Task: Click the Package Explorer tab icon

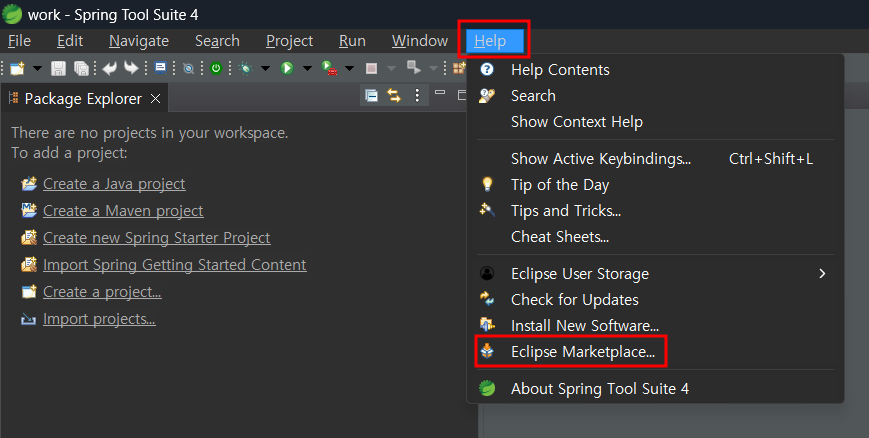Action: point(14,98)
